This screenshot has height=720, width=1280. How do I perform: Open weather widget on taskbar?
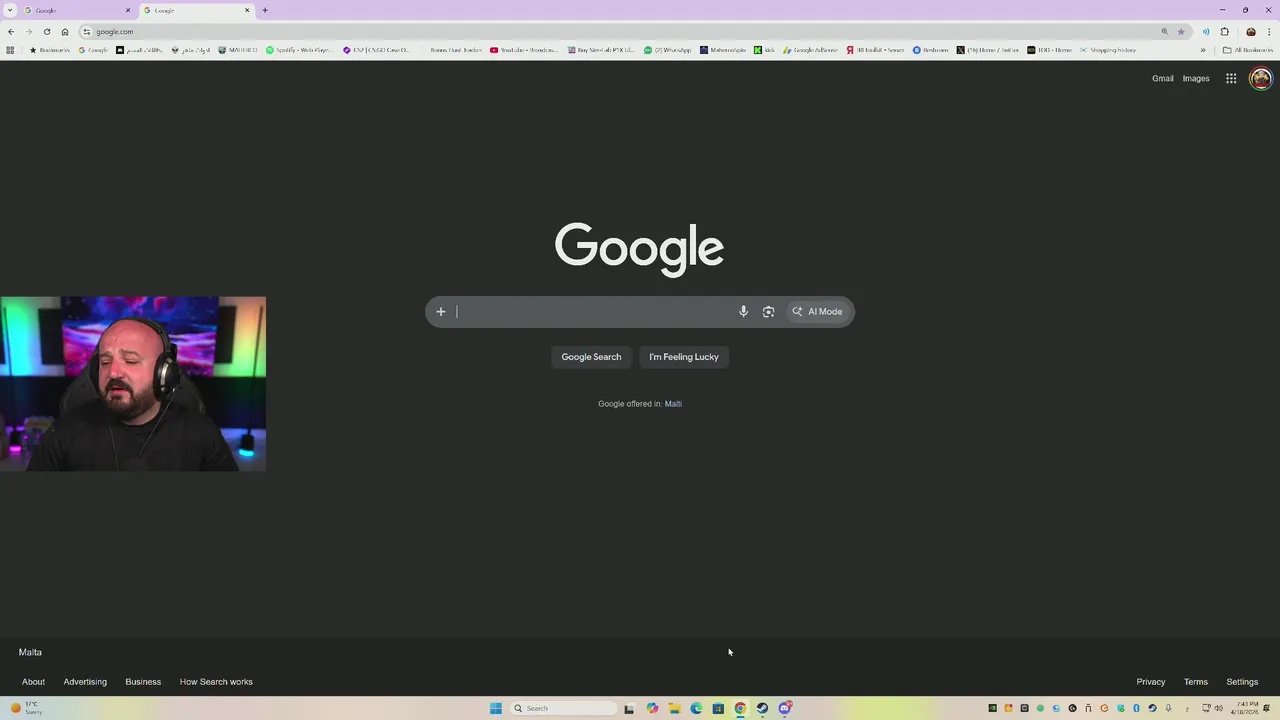point(27,708)
